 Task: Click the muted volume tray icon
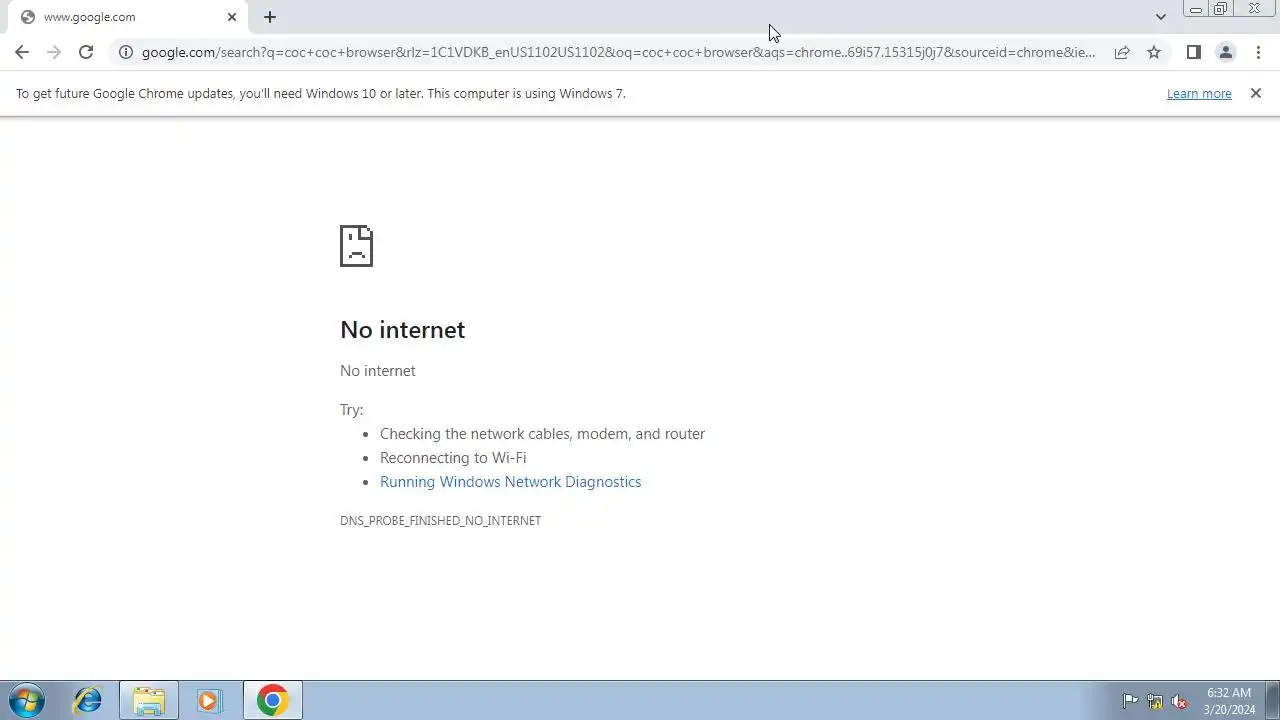[1179, 702]
